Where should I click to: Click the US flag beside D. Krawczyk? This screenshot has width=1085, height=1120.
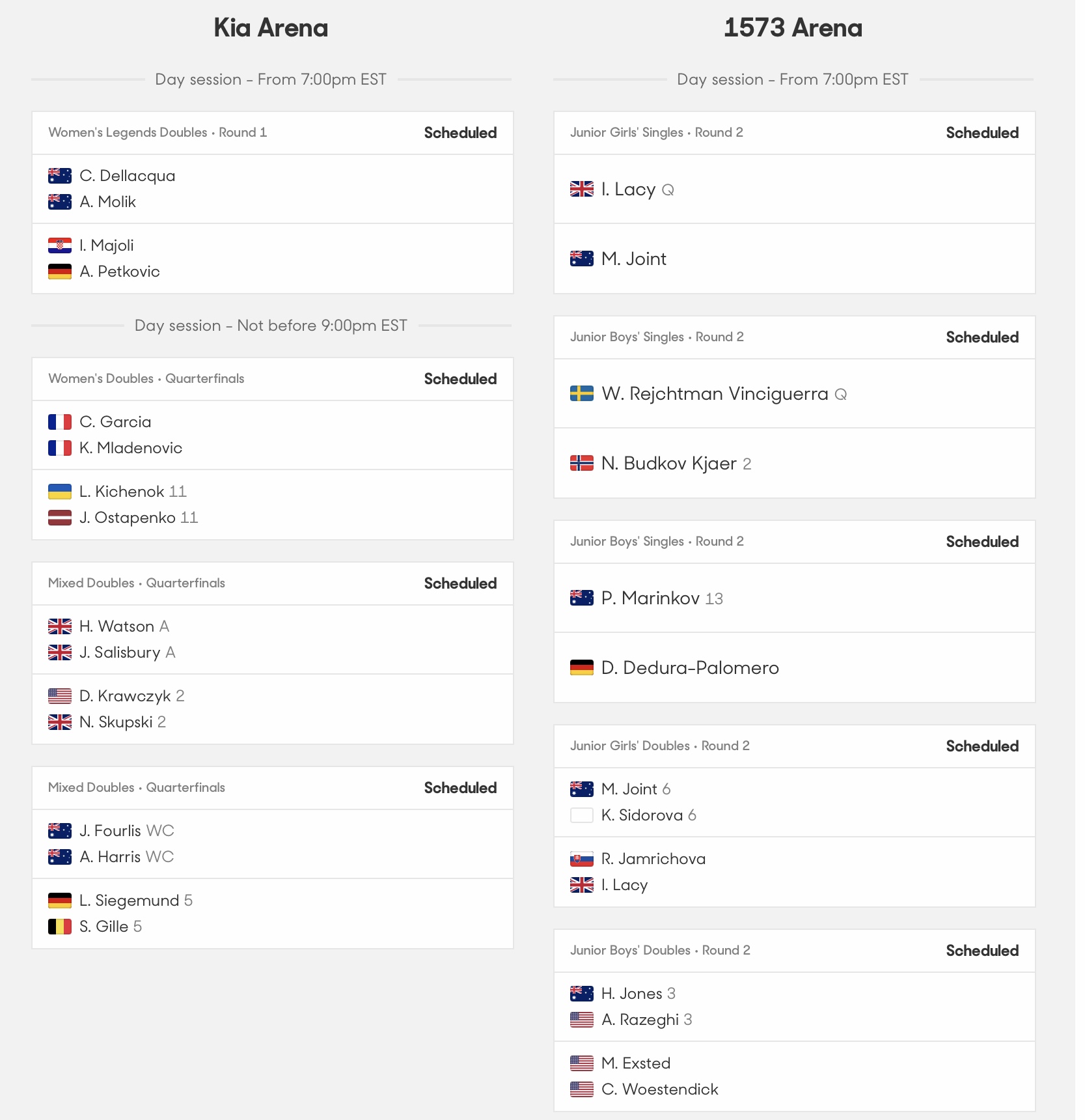[x=60, y=696]
